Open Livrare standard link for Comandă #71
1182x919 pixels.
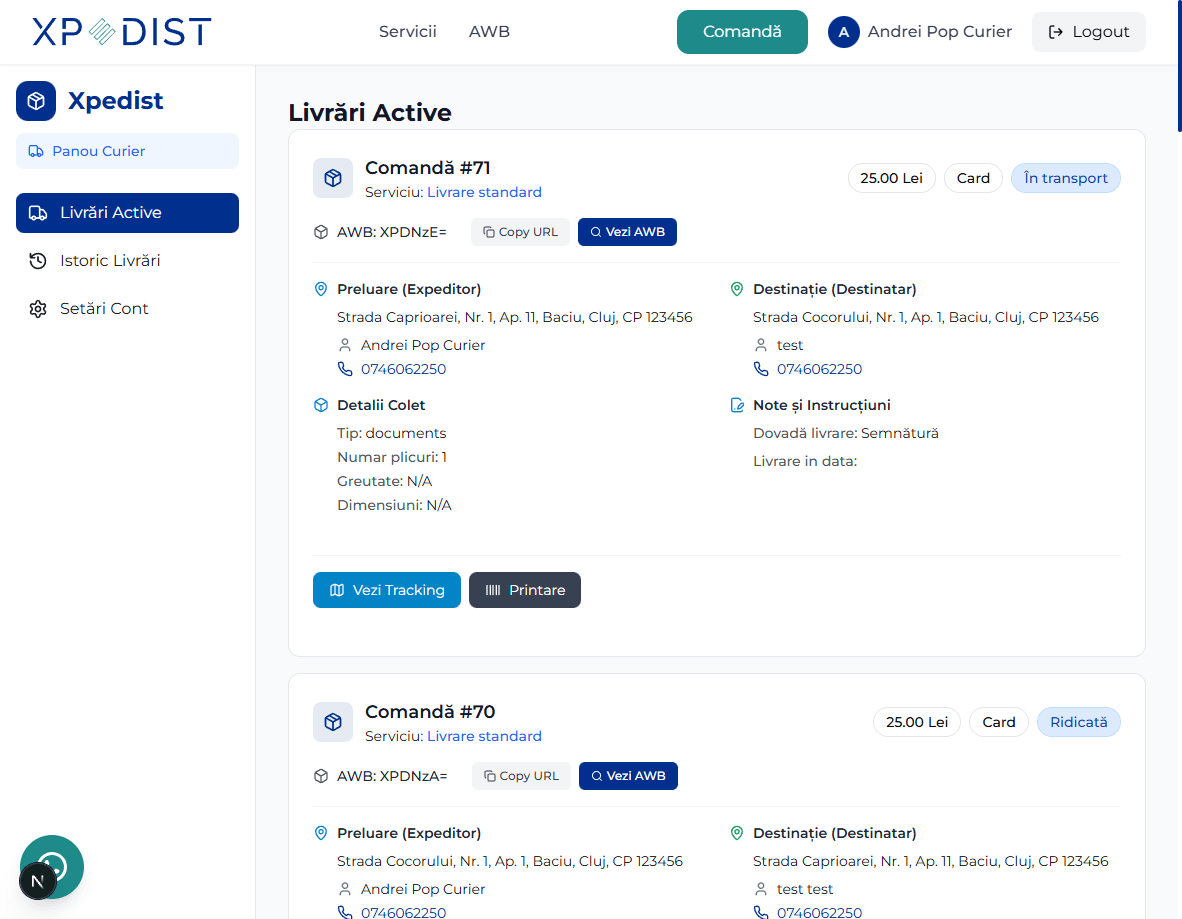pos(484,192)
